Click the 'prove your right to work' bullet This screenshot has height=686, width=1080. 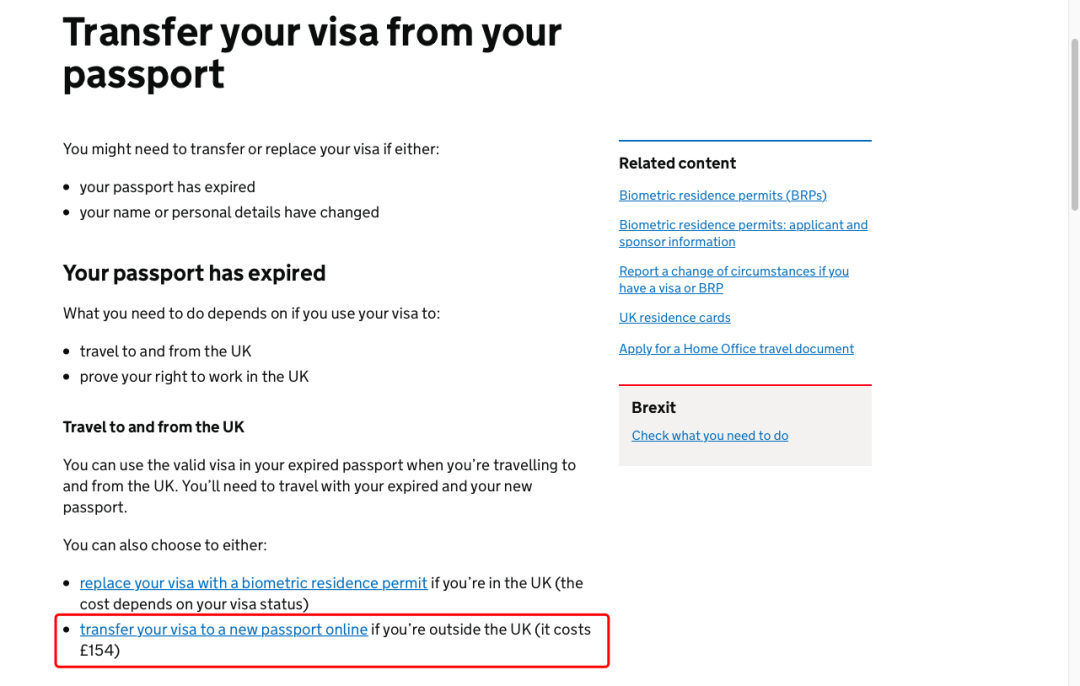pyautogui.click(x=194, y=377)
